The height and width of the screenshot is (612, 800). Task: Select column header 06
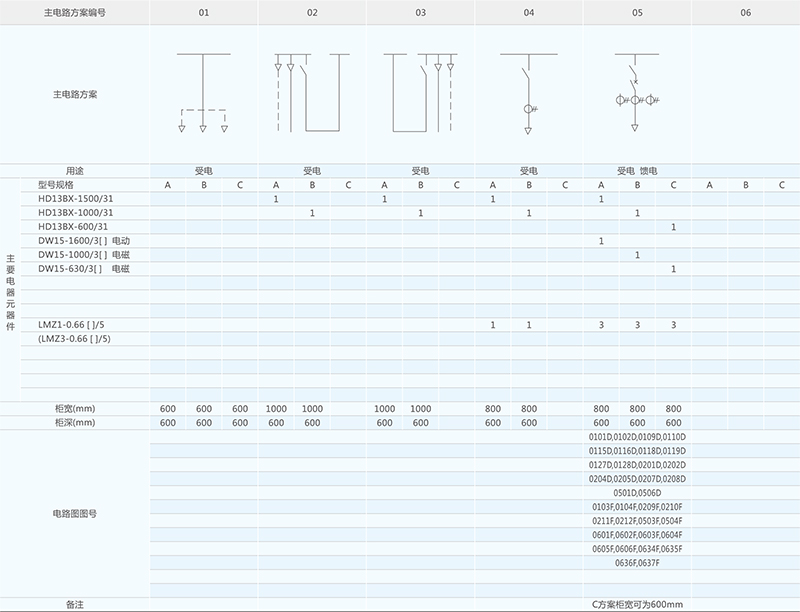(745, 12)
